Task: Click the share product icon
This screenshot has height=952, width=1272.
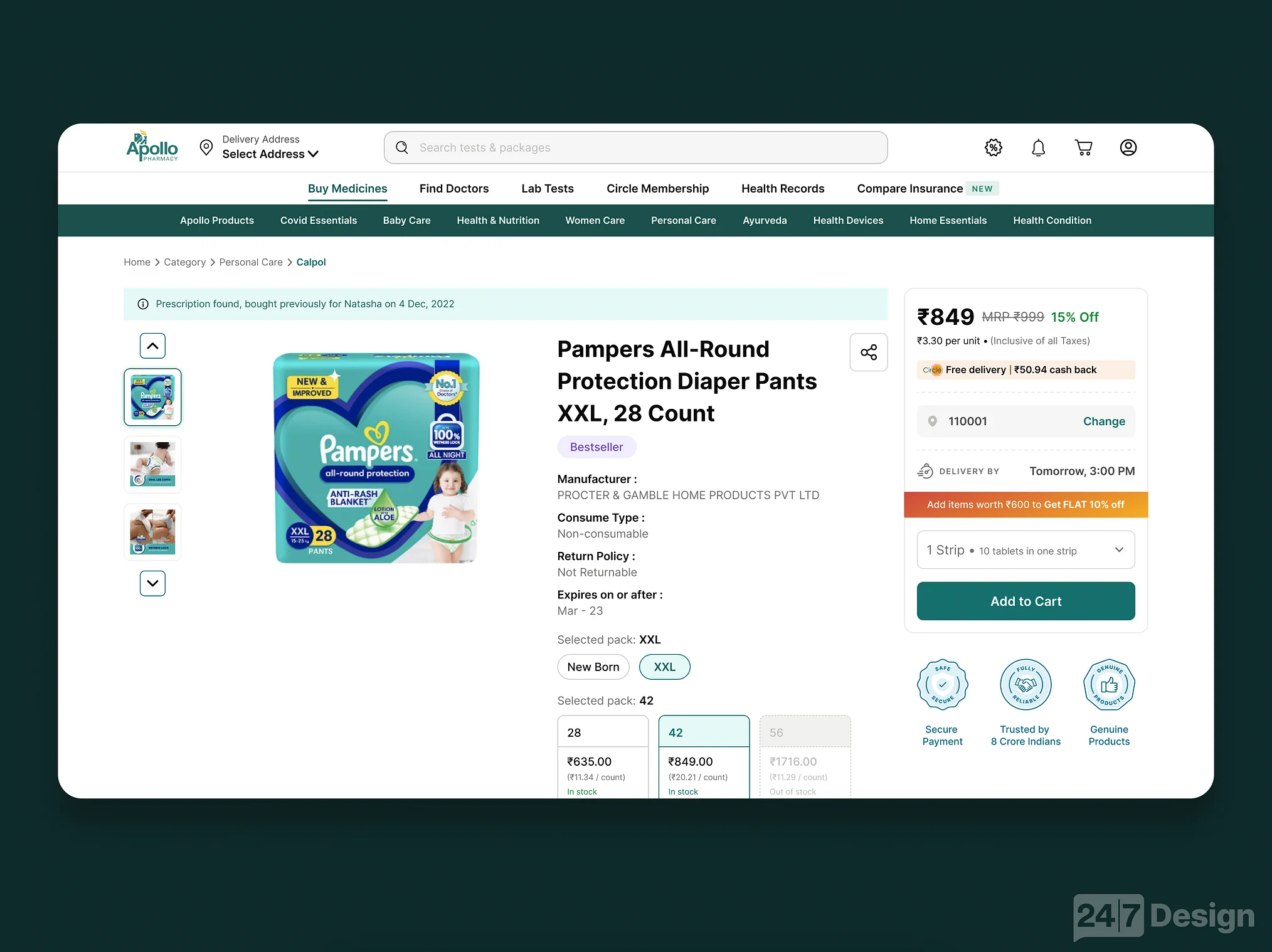Action: point(869,352)
